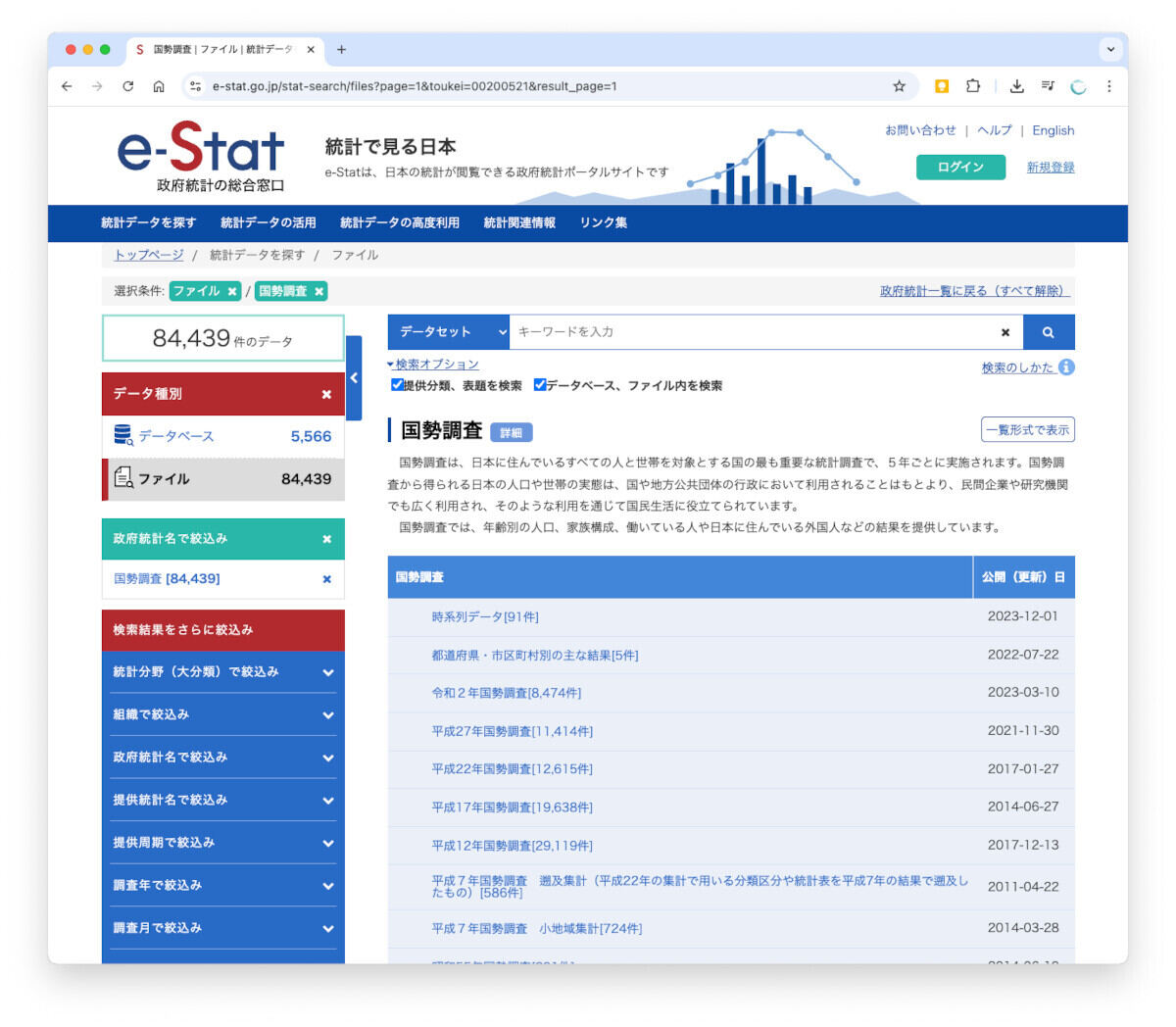Viewport: 1176px width, 1027px height.
Task: Open 平成27年国勢調査[11,414件]
Action: click(513, 732)
